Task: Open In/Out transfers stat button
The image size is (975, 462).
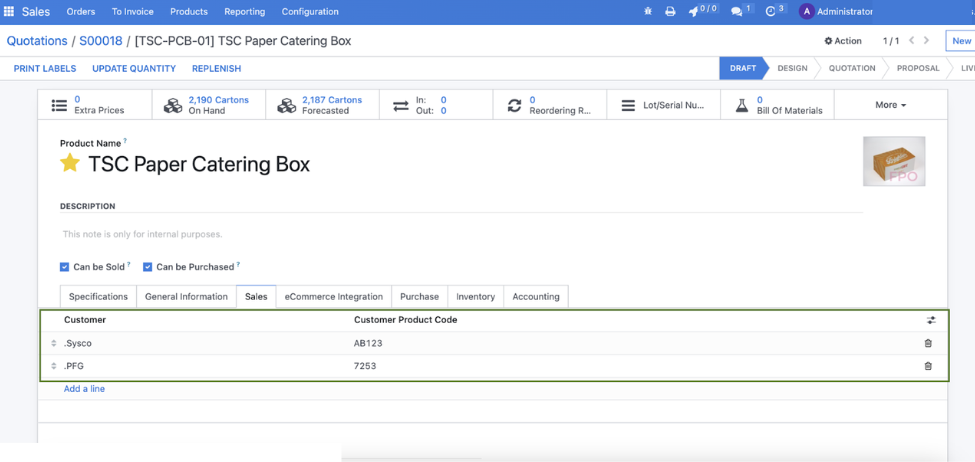Action: tap(436, 104)
